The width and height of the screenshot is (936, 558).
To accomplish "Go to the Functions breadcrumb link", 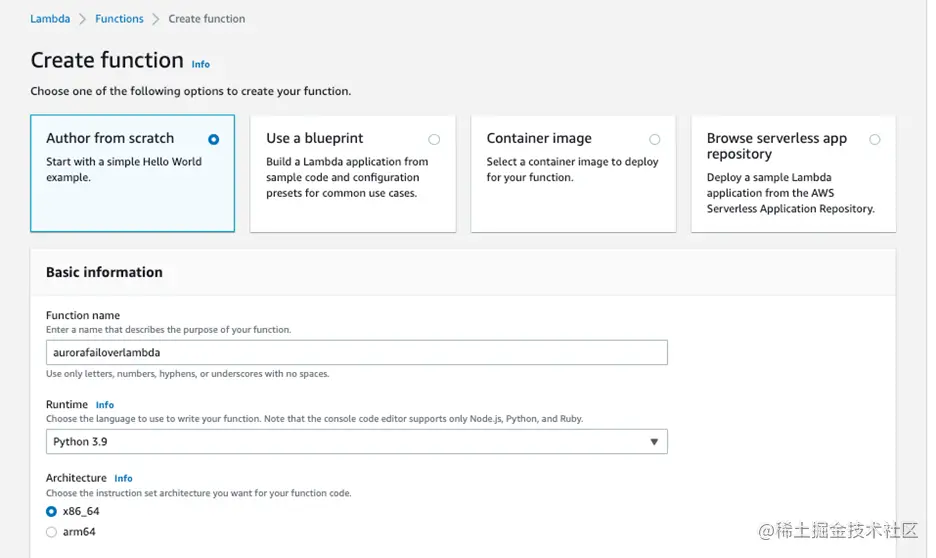I will tap(119, 19).
